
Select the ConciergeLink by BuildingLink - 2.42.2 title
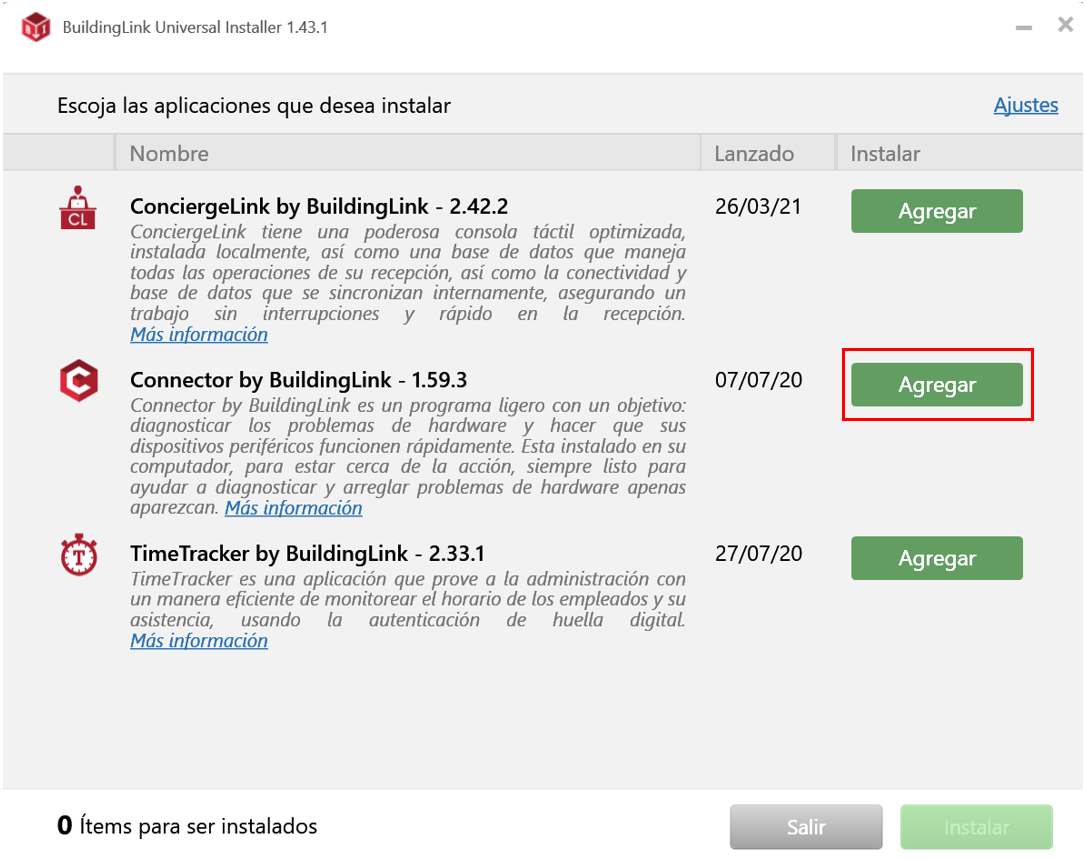(x=319, y=206)
